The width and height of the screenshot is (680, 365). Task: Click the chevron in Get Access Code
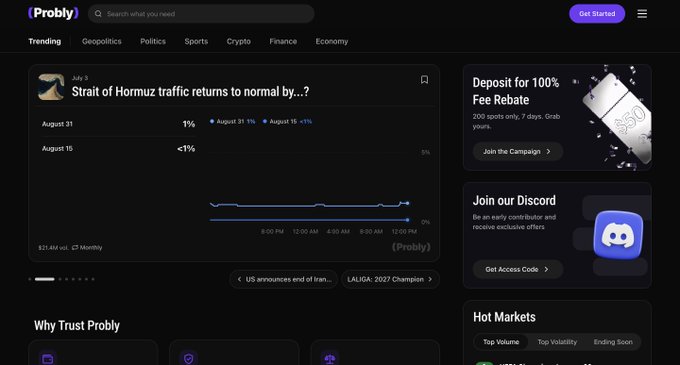(x=546, y=269)
